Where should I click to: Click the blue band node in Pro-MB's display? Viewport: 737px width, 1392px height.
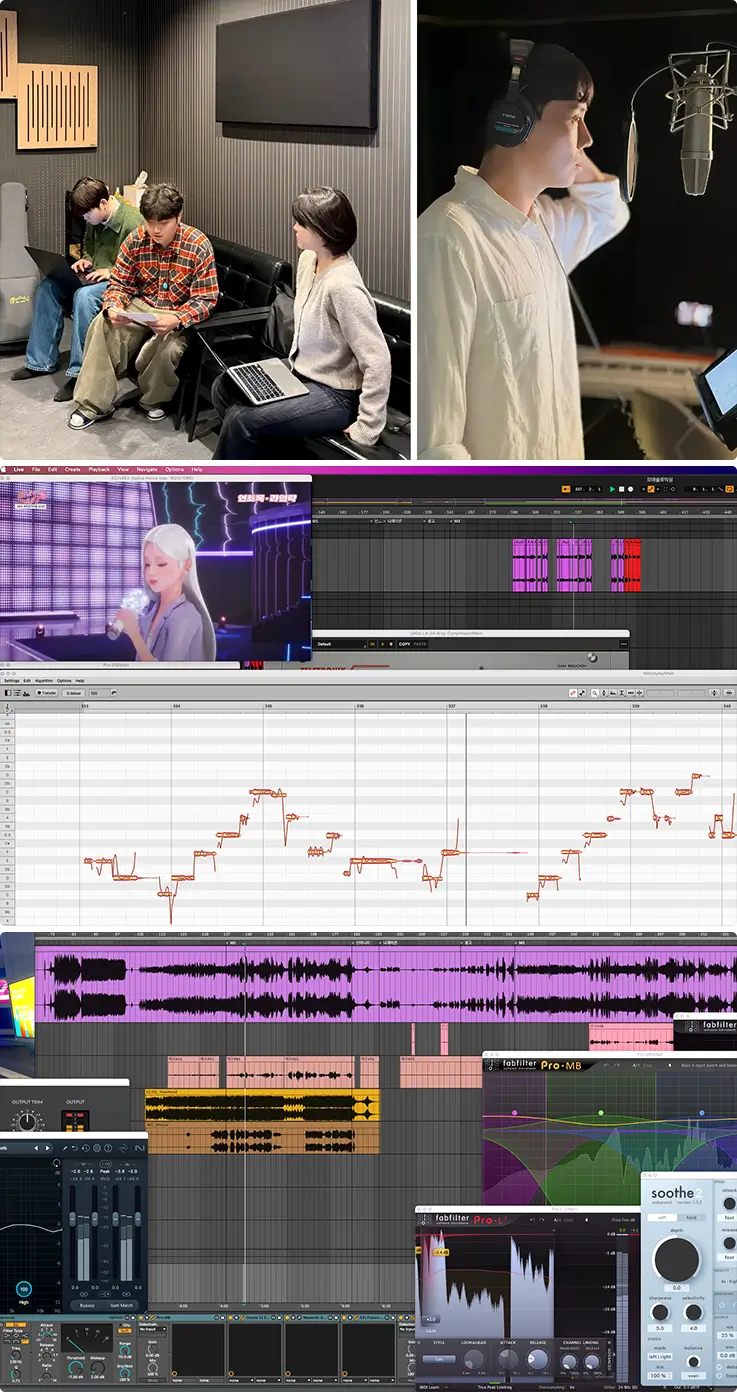(x=702, y=1112)
